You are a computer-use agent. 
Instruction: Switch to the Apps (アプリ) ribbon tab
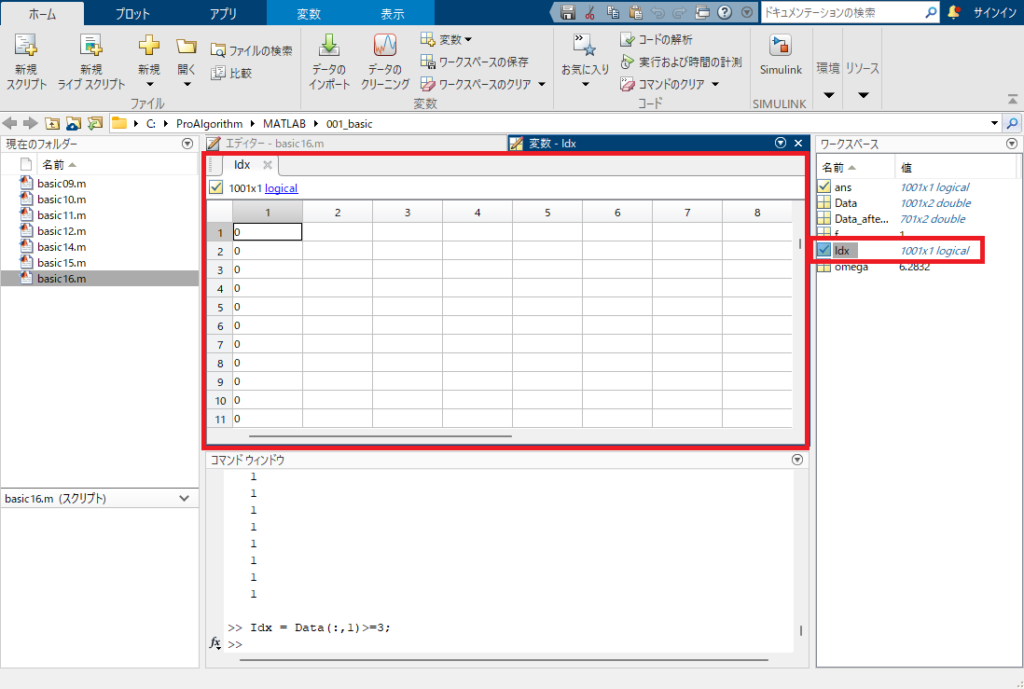pyautogui.click(x=224, y=14)
